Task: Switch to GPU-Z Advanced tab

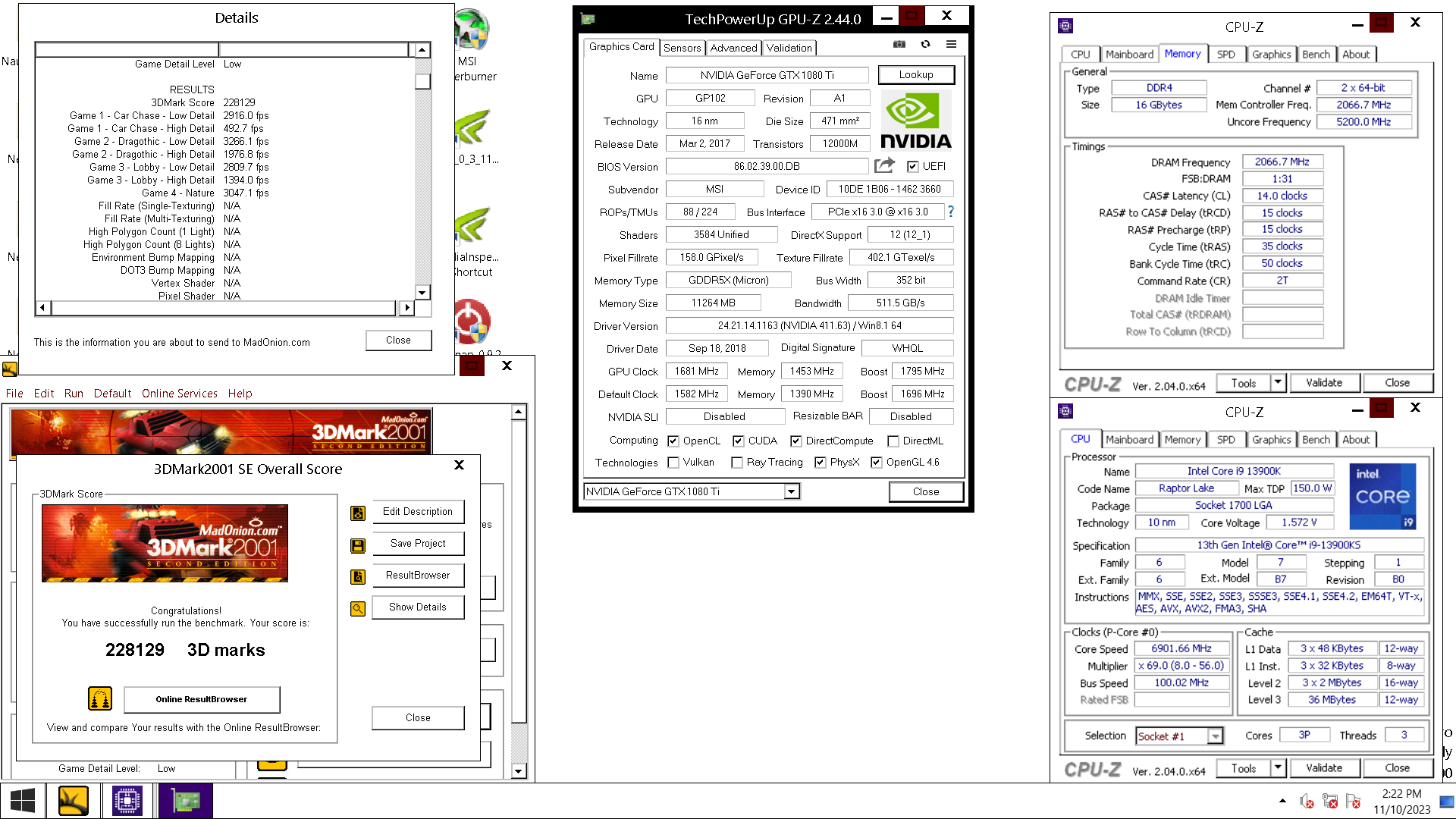Action: tap(734, 48)
